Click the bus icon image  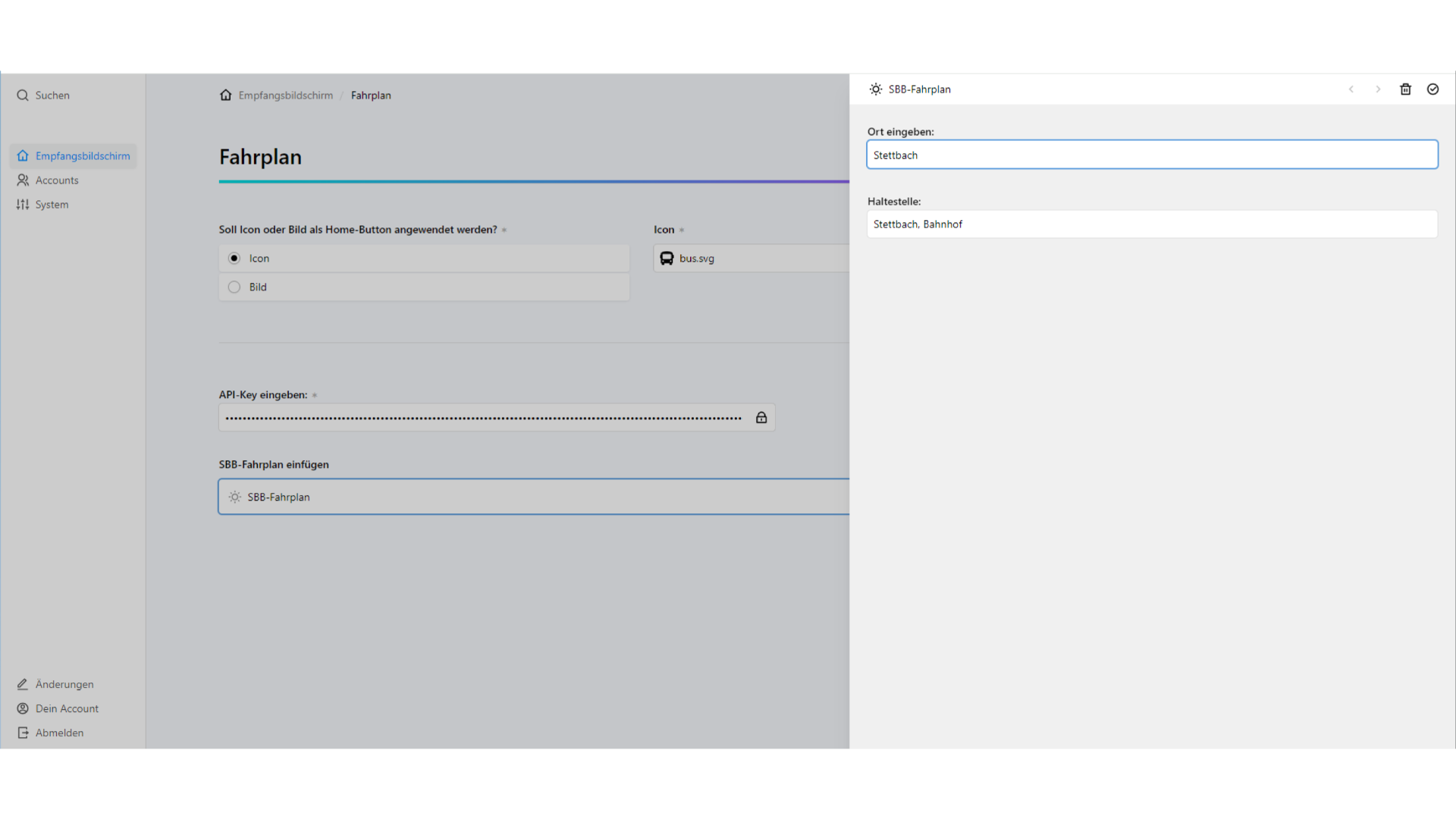[x=667, y=259]
